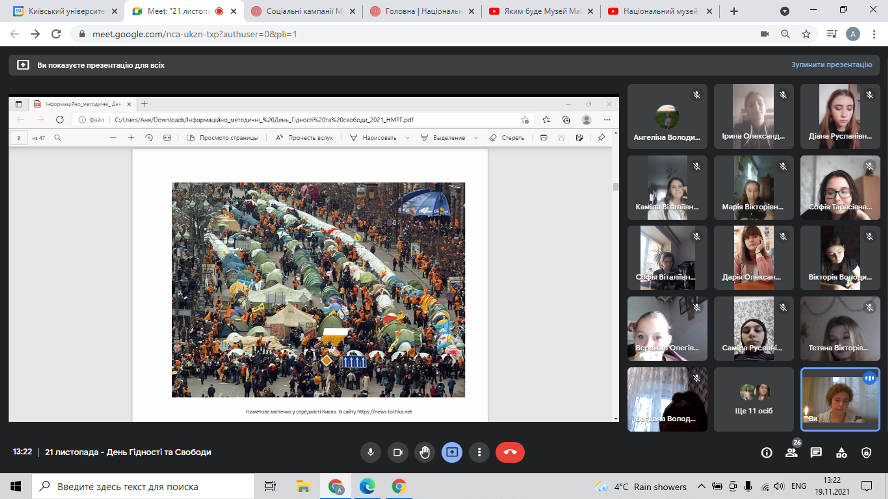This screenshot has width=888, height=499.
Task: Click Зупинити презентацію link
Action: tap(831, 64)
